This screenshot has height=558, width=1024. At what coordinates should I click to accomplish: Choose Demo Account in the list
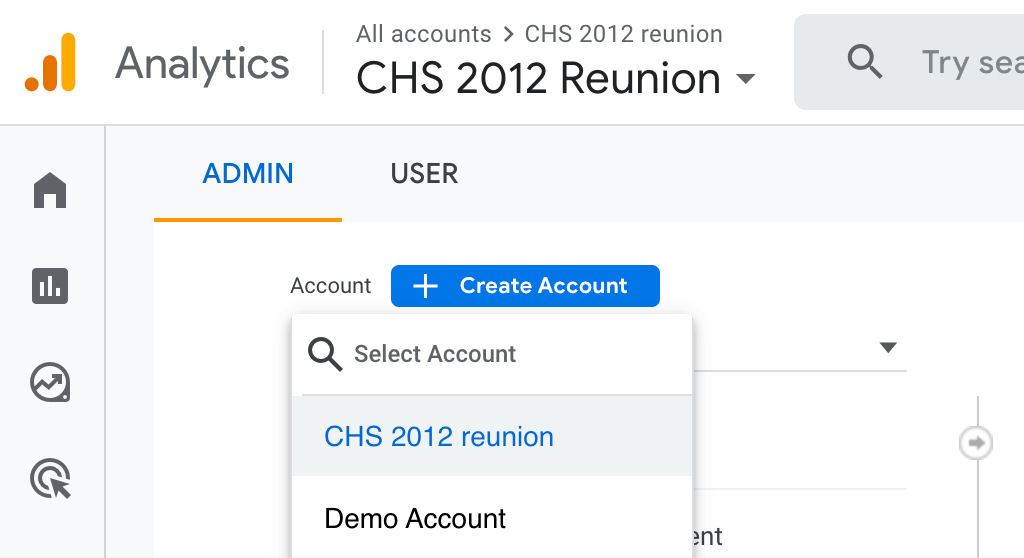click(415, 519)
